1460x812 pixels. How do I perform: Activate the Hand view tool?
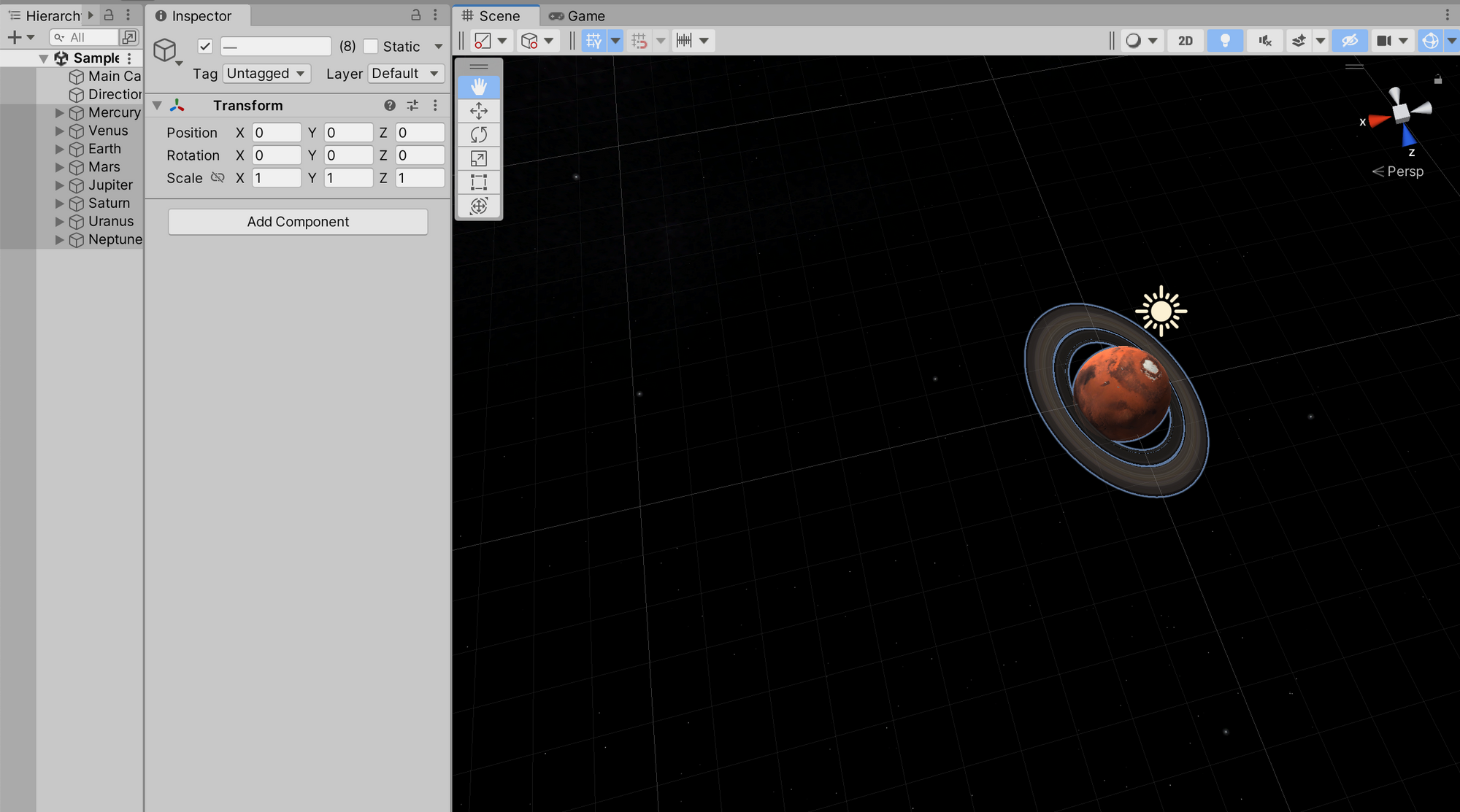pos(479,87)
